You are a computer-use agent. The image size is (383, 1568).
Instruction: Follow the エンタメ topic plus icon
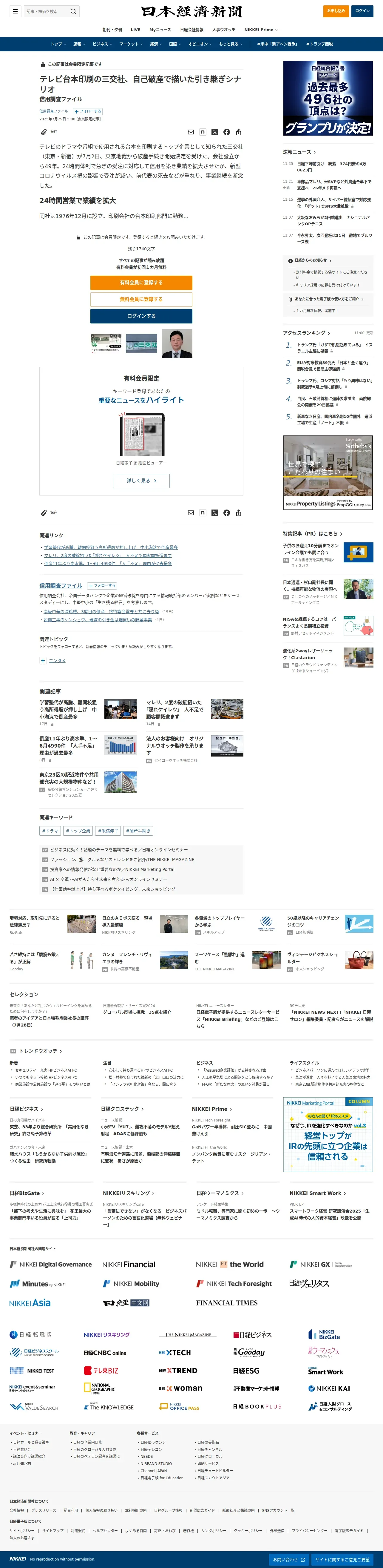[43, 660]
